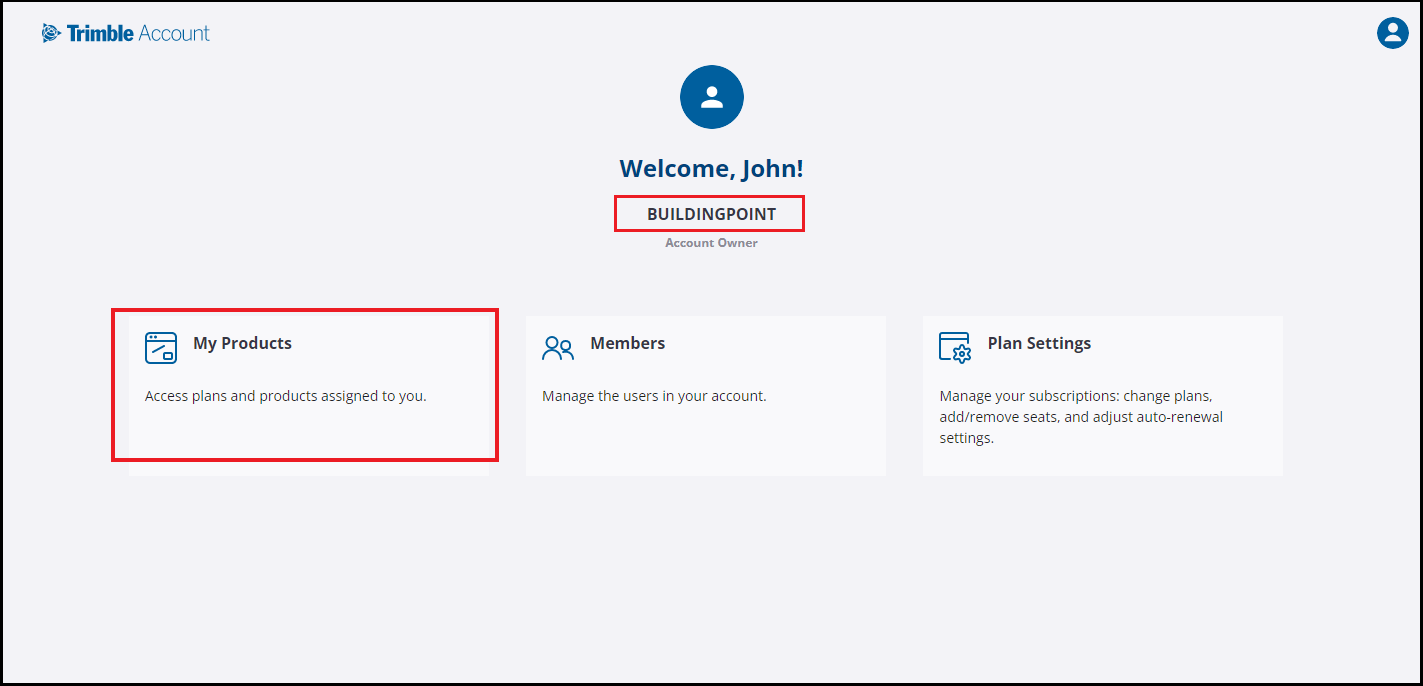Open the Plan Settings title link
The width and height of the screenshot is (1423, 686).
[x=1039, y=343]
